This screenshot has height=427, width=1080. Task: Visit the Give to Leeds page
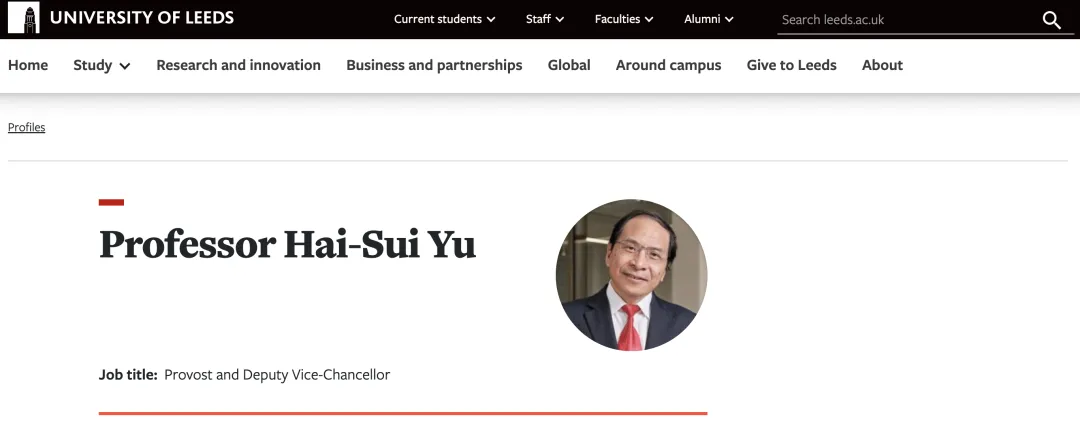pyautogui.click(x=791, y=65)
